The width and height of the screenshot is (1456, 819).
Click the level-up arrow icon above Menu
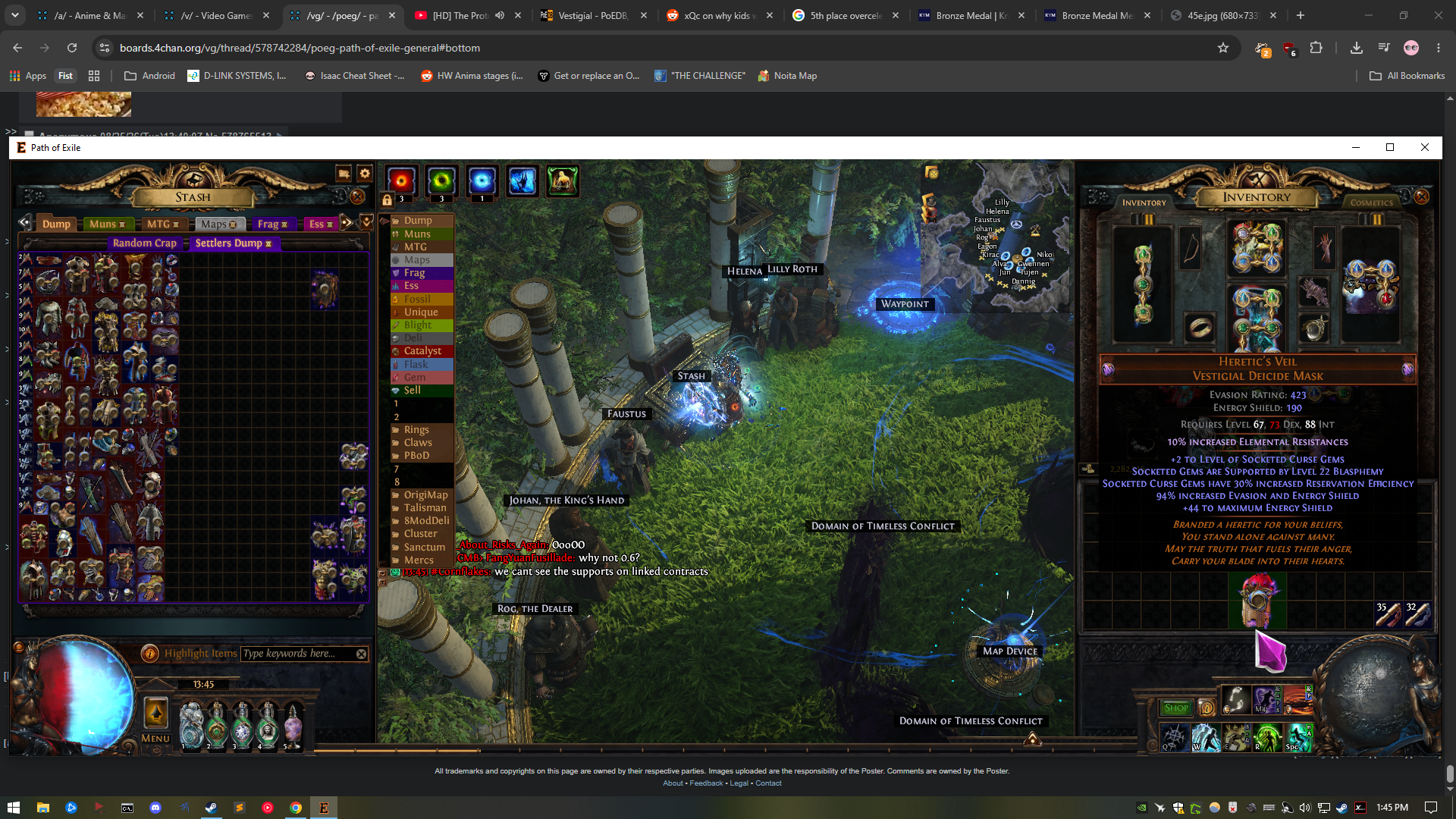coord(155,713)
